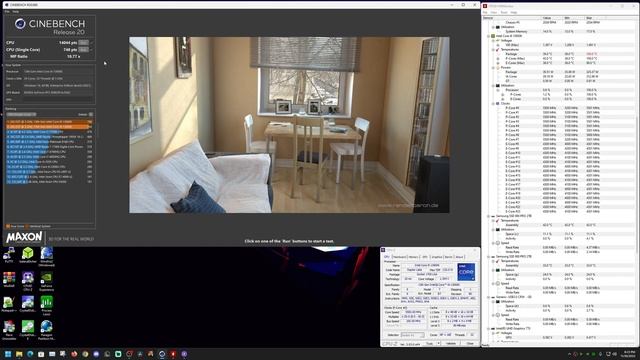Click the Value column header in HWMonitor
The height and width of the screenshot is (360, 640).
tap(551, 18)
